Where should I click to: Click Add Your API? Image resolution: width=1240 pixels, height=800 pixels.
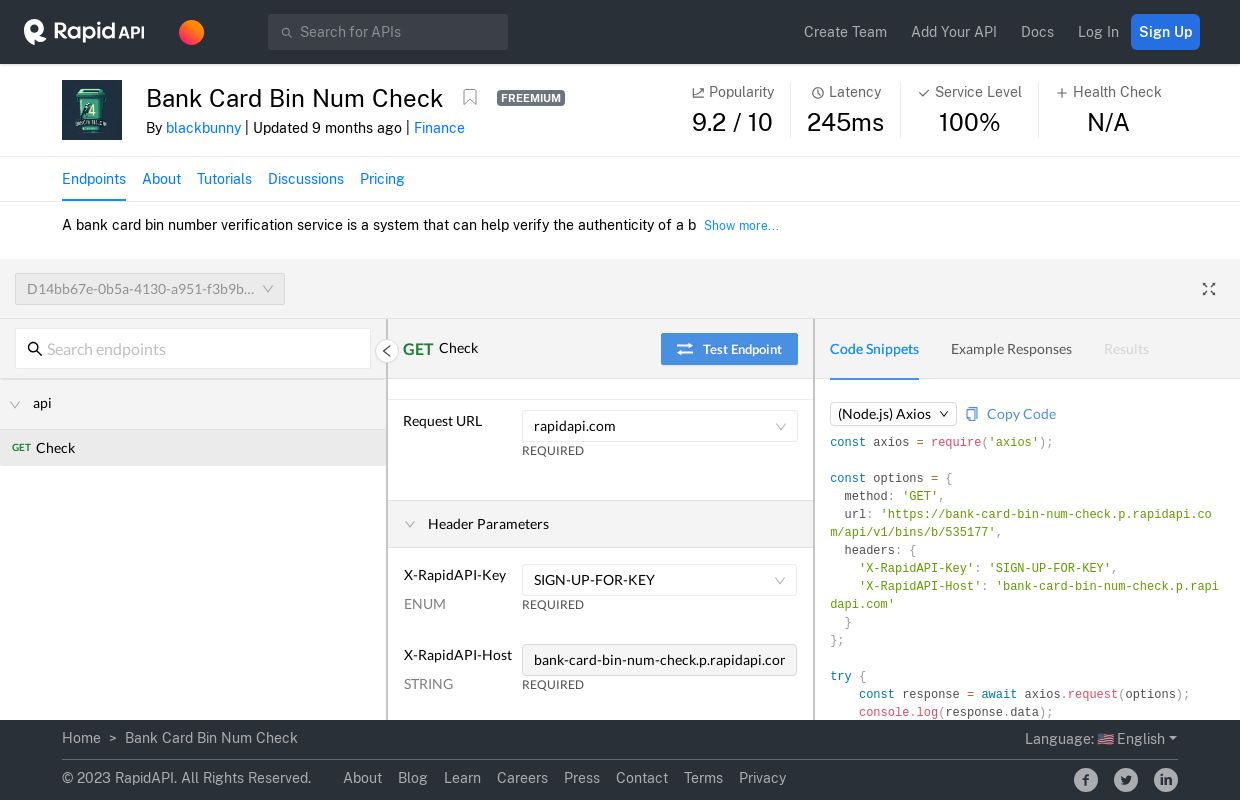point(954,32)
